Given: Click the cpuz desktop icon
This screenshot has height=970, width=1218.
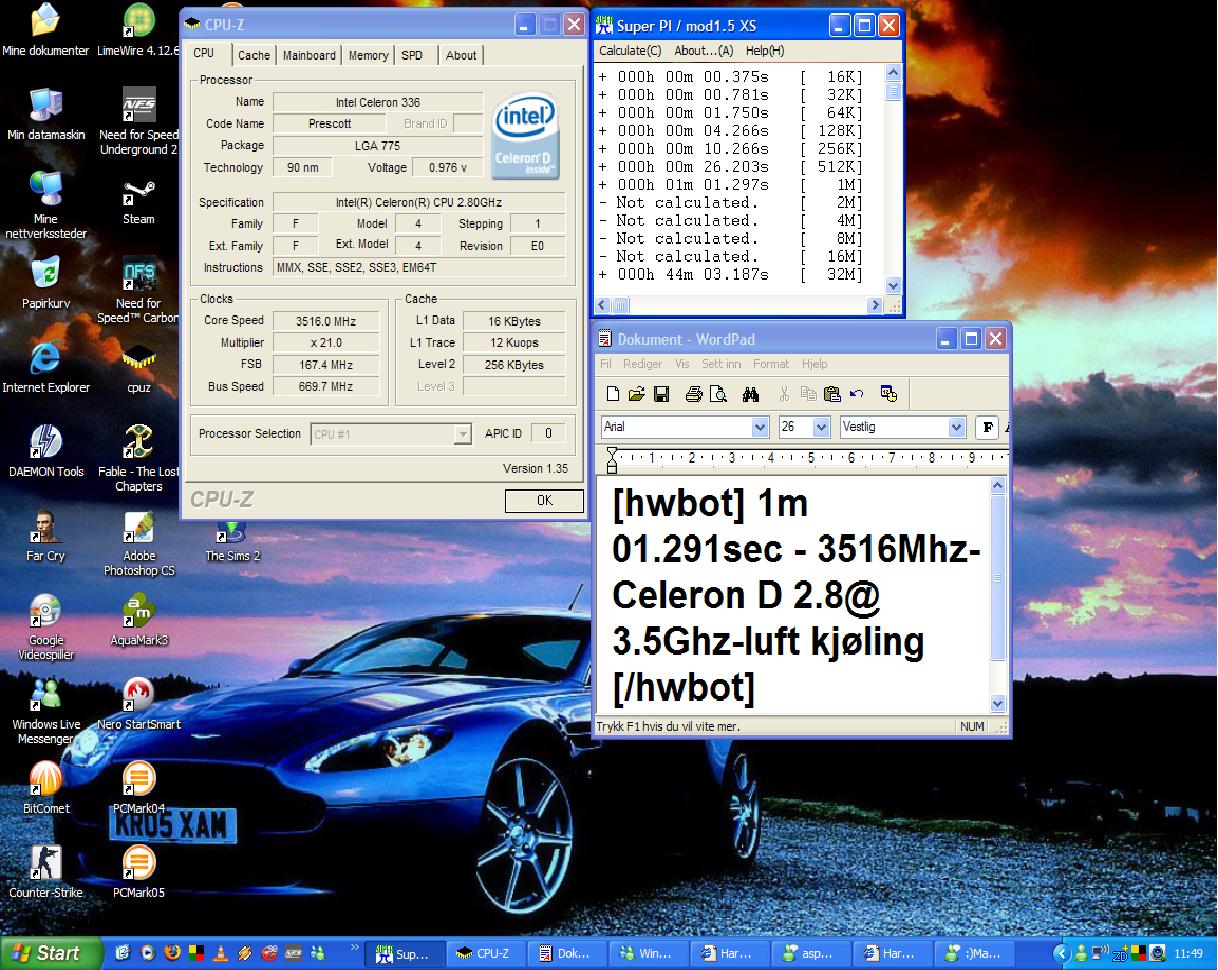Looking at the screenshot, I should [x=138, y=367].
